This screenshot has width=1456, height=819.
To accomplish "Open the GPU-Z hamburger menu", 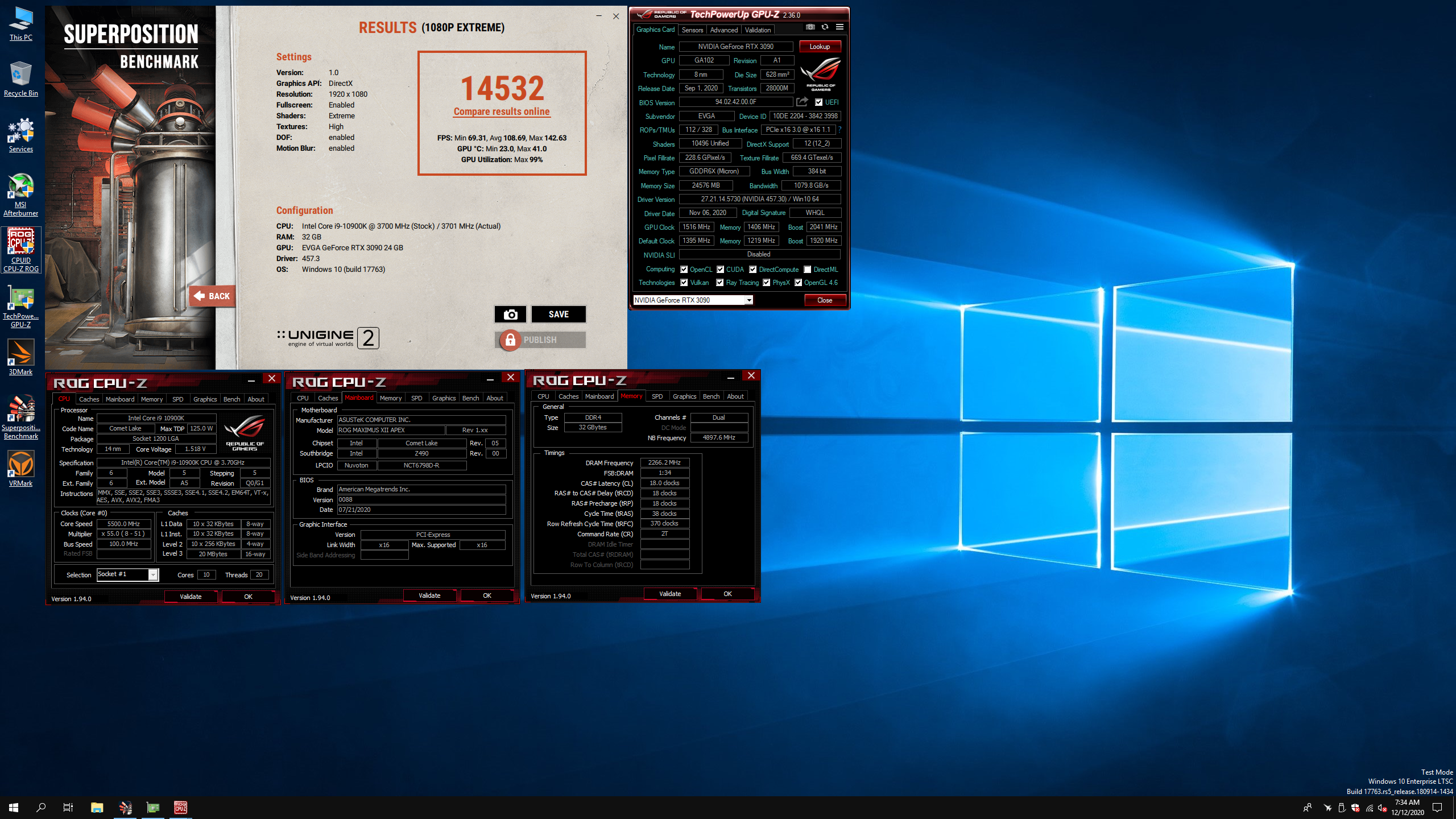I will 839,27.
